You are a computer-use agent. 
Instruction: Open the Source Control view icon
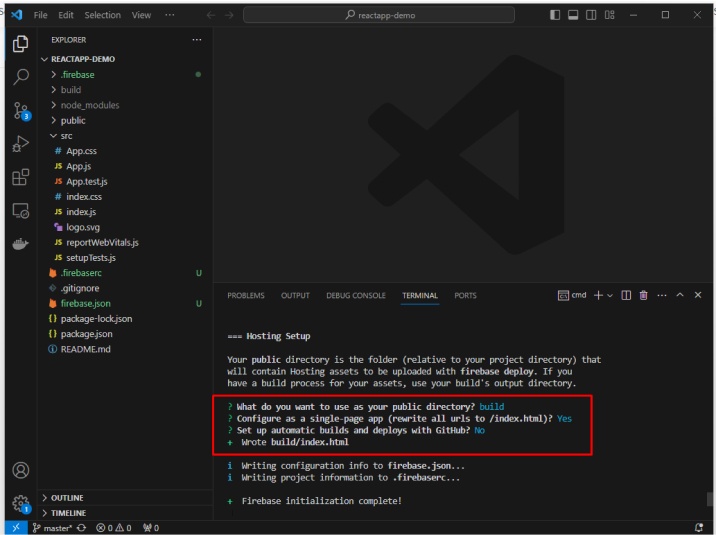[x=21, y=111]
